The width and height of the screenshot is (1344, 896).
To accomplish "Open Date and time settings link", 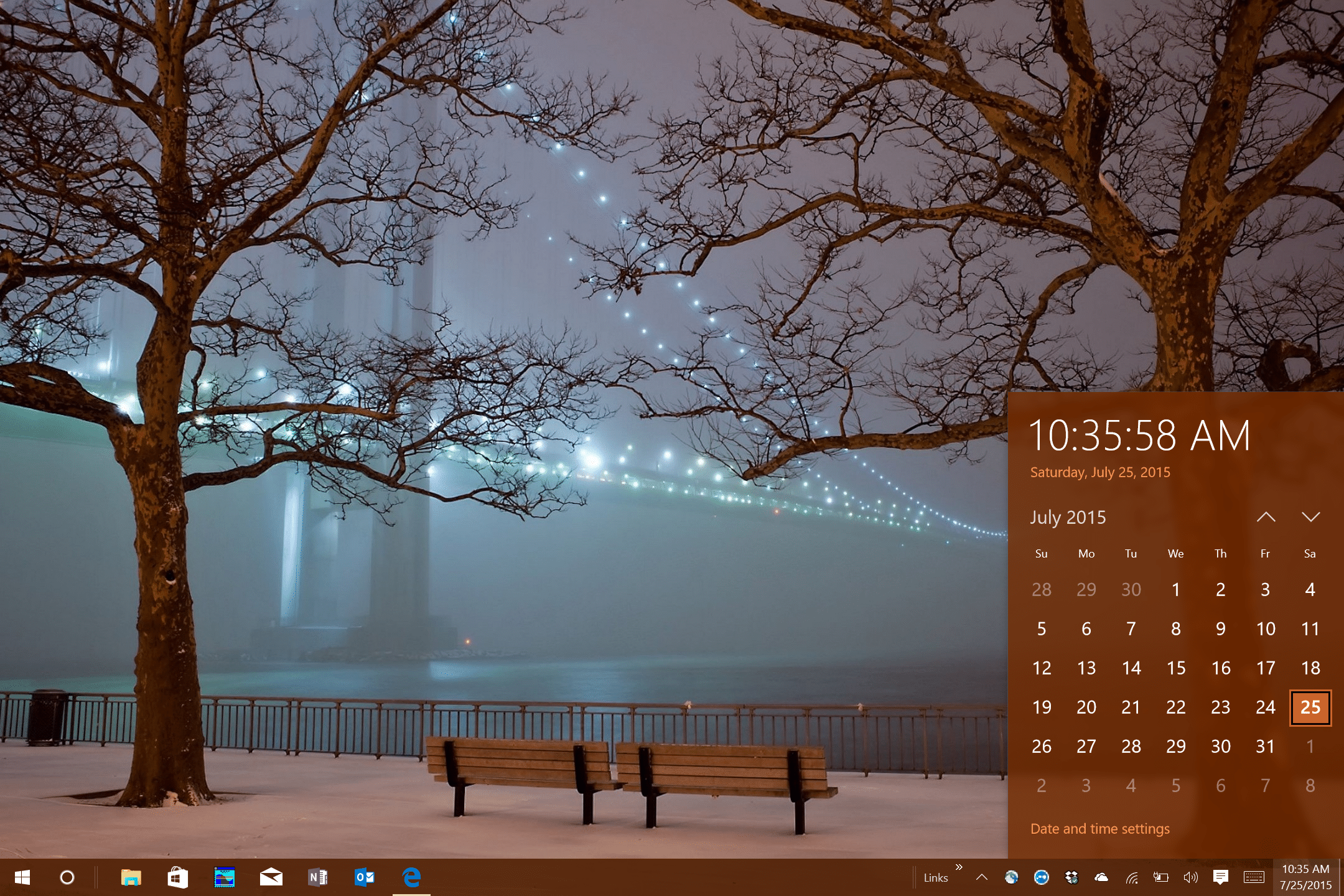I will pos(1100,829).
